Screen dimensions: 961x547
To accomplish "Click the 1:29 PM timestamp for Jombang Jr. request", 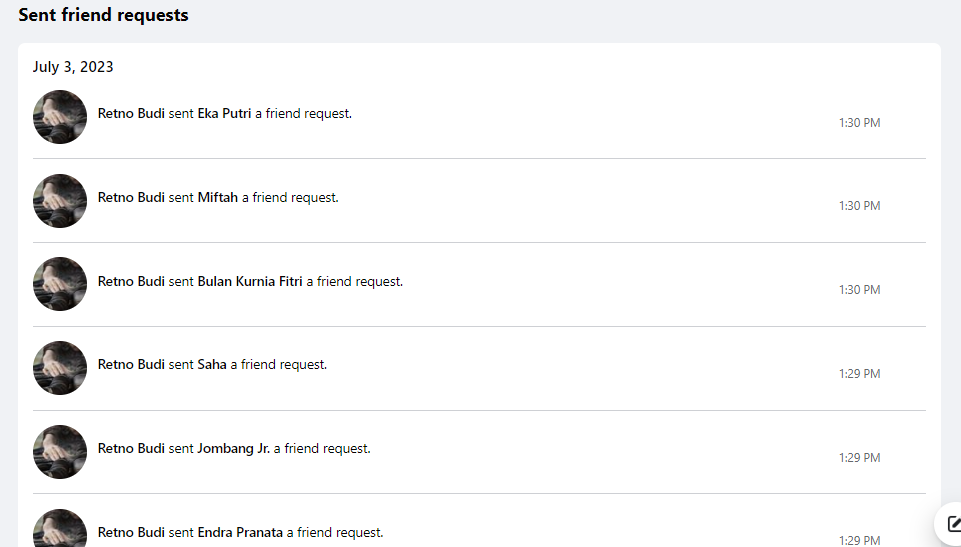I will click(x=859, y=458).
